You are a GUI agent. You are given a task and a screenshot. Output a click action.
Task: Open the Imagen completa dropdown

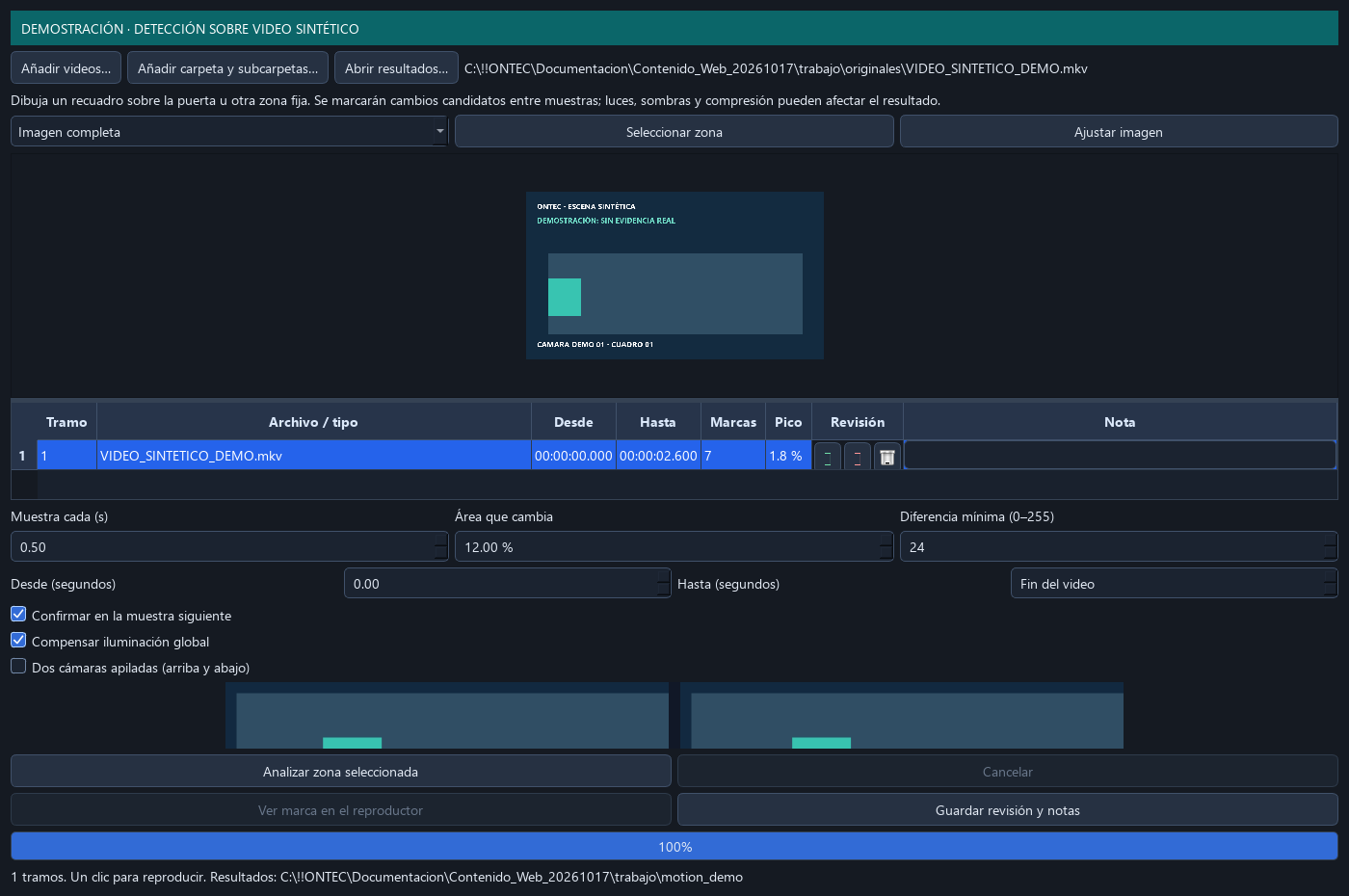(x=229, y=132)
